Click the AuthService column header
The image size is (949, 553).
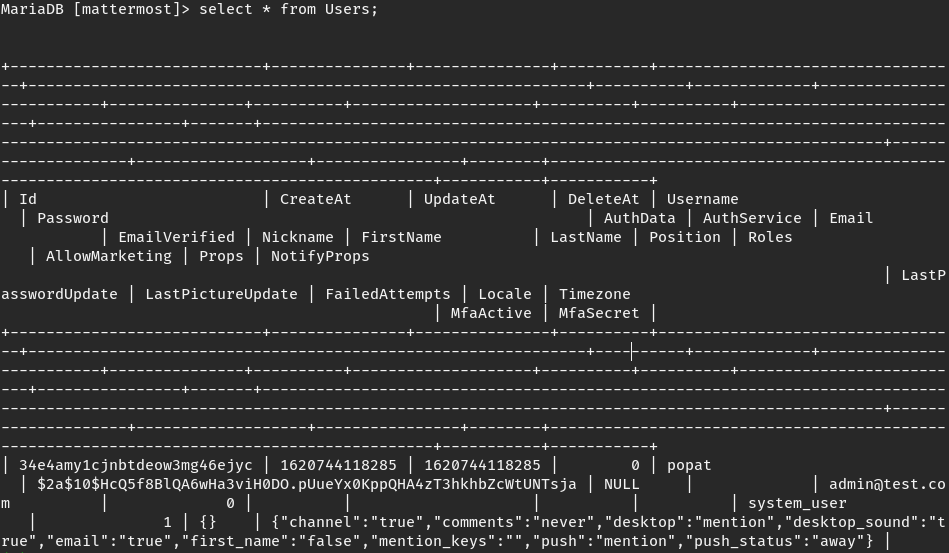[752, 218]
